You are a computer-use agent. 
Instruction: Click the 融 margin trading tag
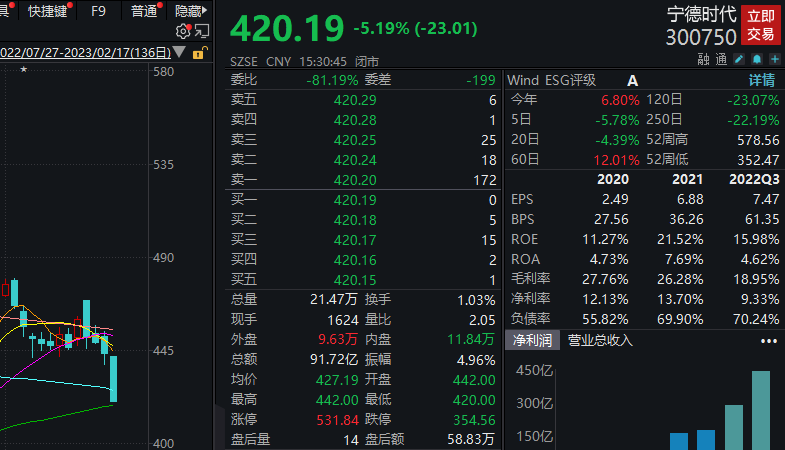pyautogui.click(x=703, y=60)
